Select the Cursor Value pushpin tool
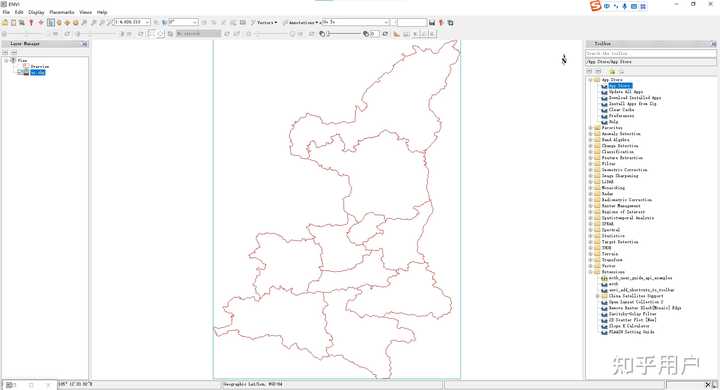The image size is (720, 390). (x=31, y=22)
